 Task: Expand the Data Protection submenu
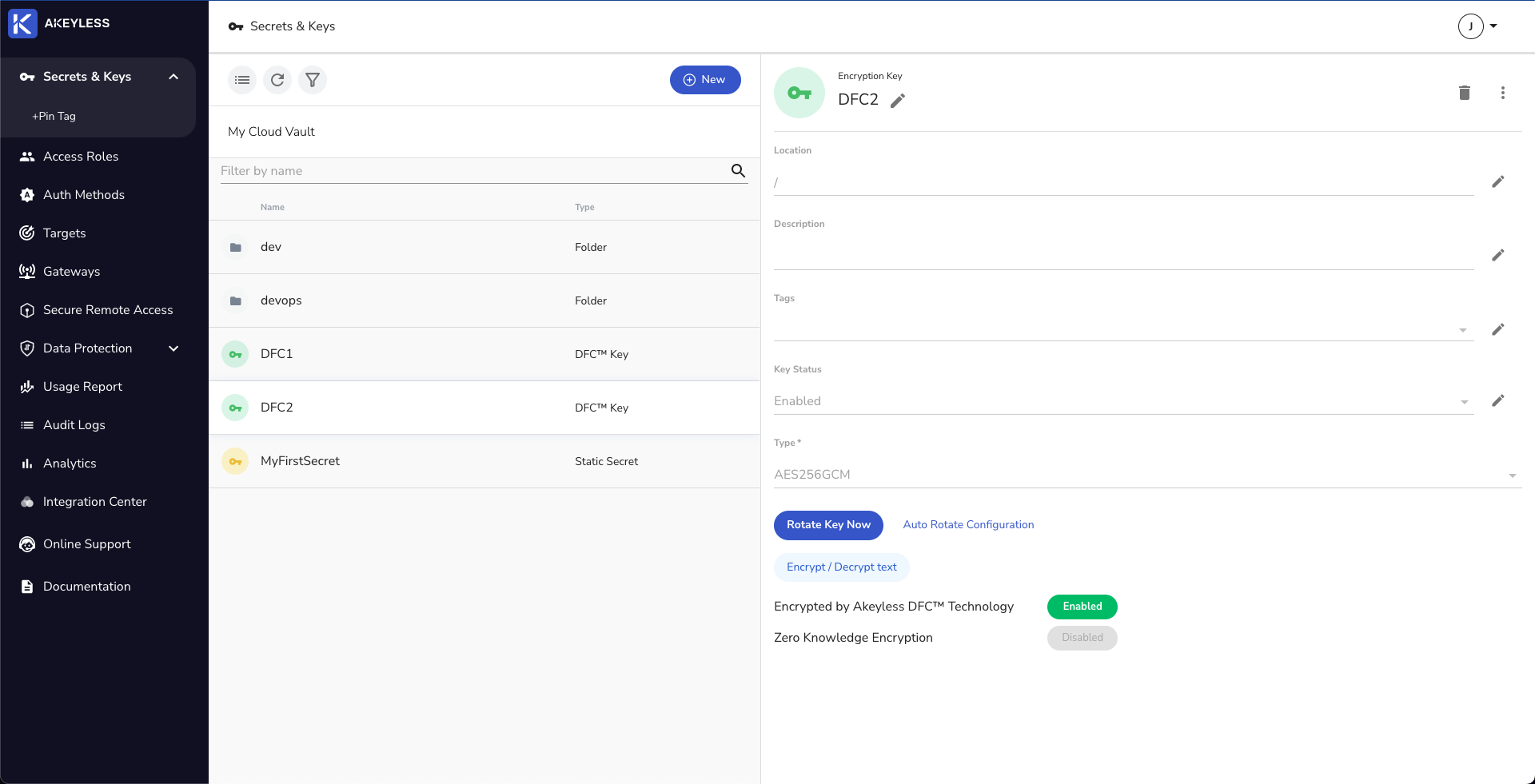point(173,348)
